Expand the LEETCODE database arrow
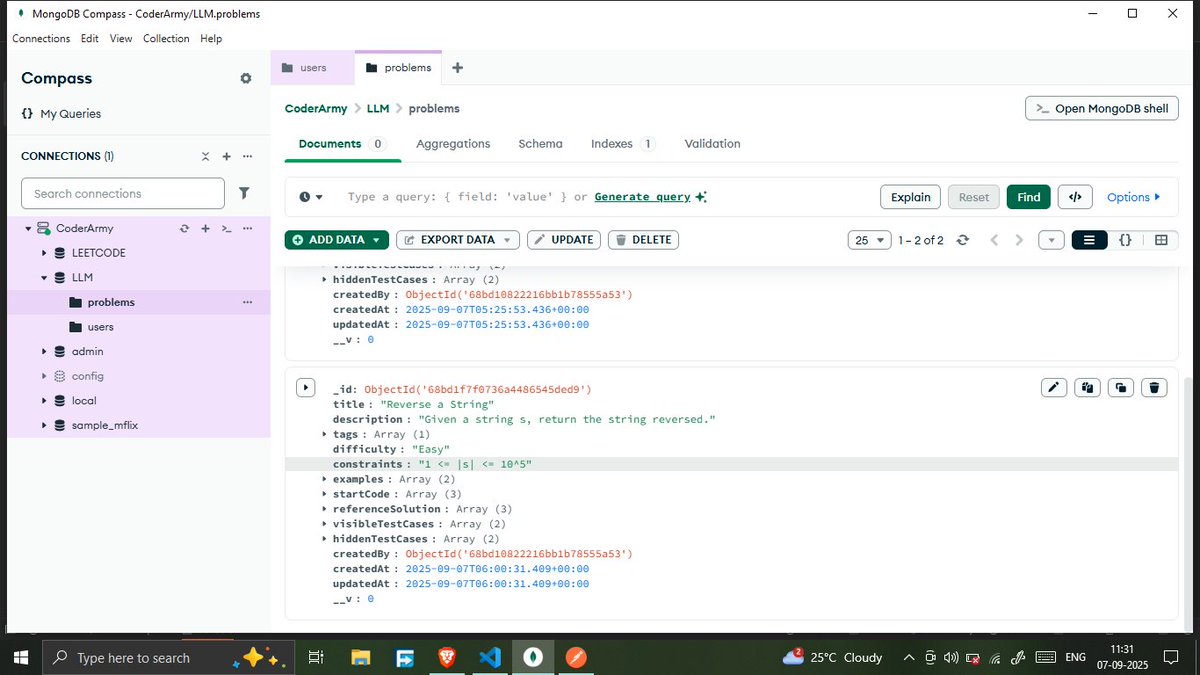This screenshot has height=675, width=1200. click(44, 253)
